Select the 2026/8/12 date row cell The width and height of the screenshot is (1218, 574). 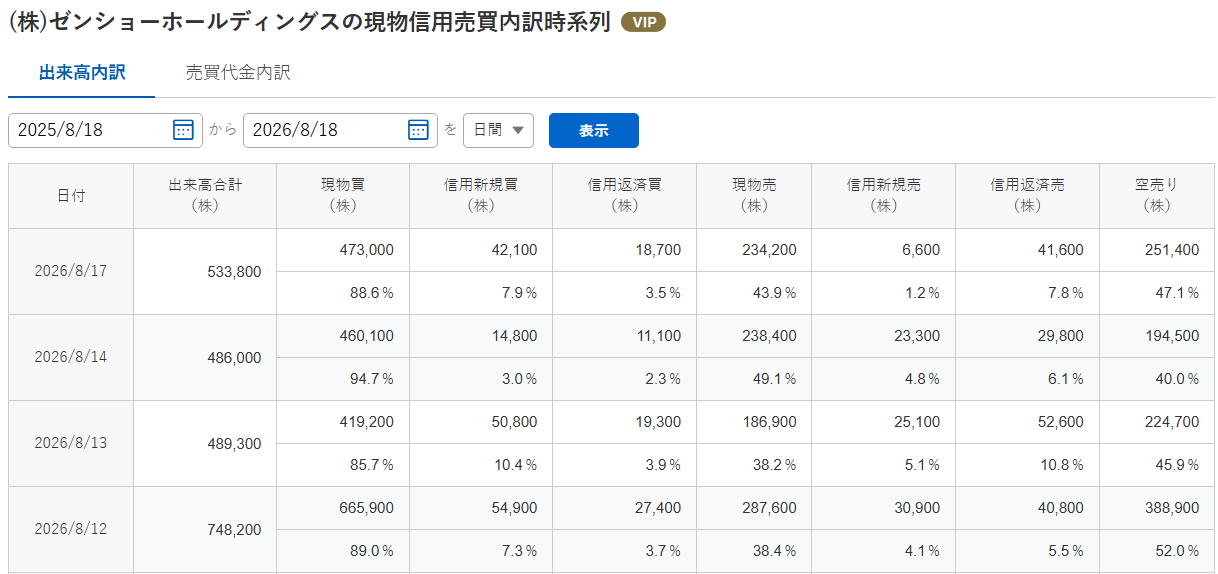[x=71, y=530]
